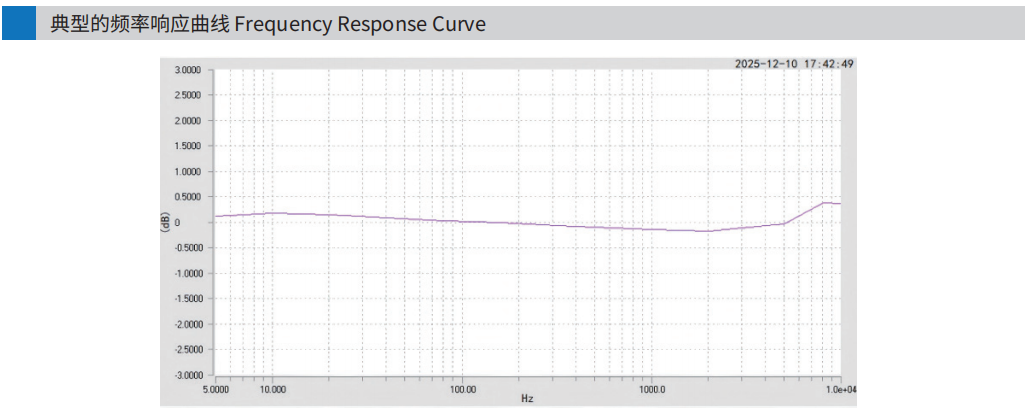Image resolution: width=1027 pixels, height=416 pixels.
Task: Click the positive 1.5000 y-axis label
Action: click(x=188, y=146)
